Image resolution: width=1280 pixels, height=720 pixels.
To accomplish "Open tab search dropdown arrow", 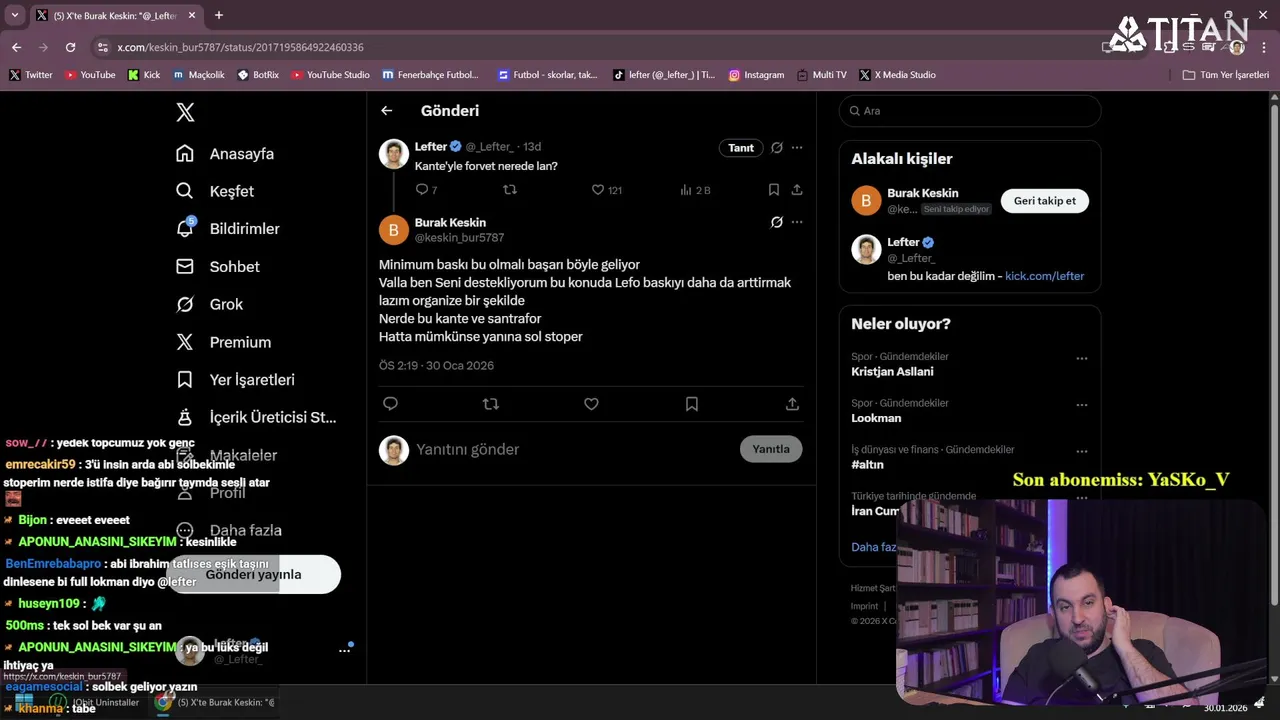I will coord(15,15).
